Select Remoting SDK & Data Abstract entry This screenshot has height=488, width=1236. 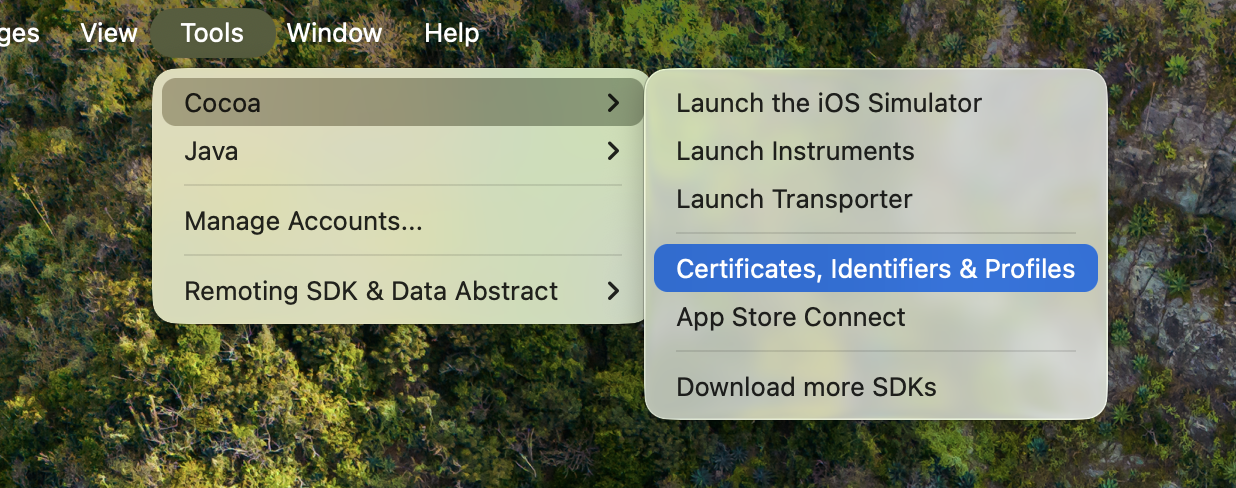pyautogui.click(x=371, y=291)
